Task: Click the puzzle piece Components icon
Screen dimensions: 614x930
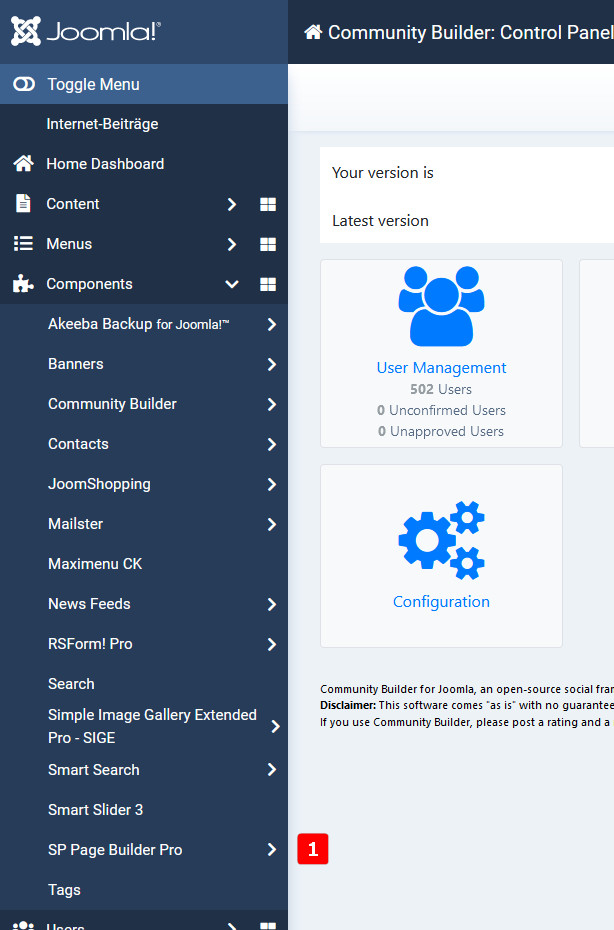Action: coord(23,284)
